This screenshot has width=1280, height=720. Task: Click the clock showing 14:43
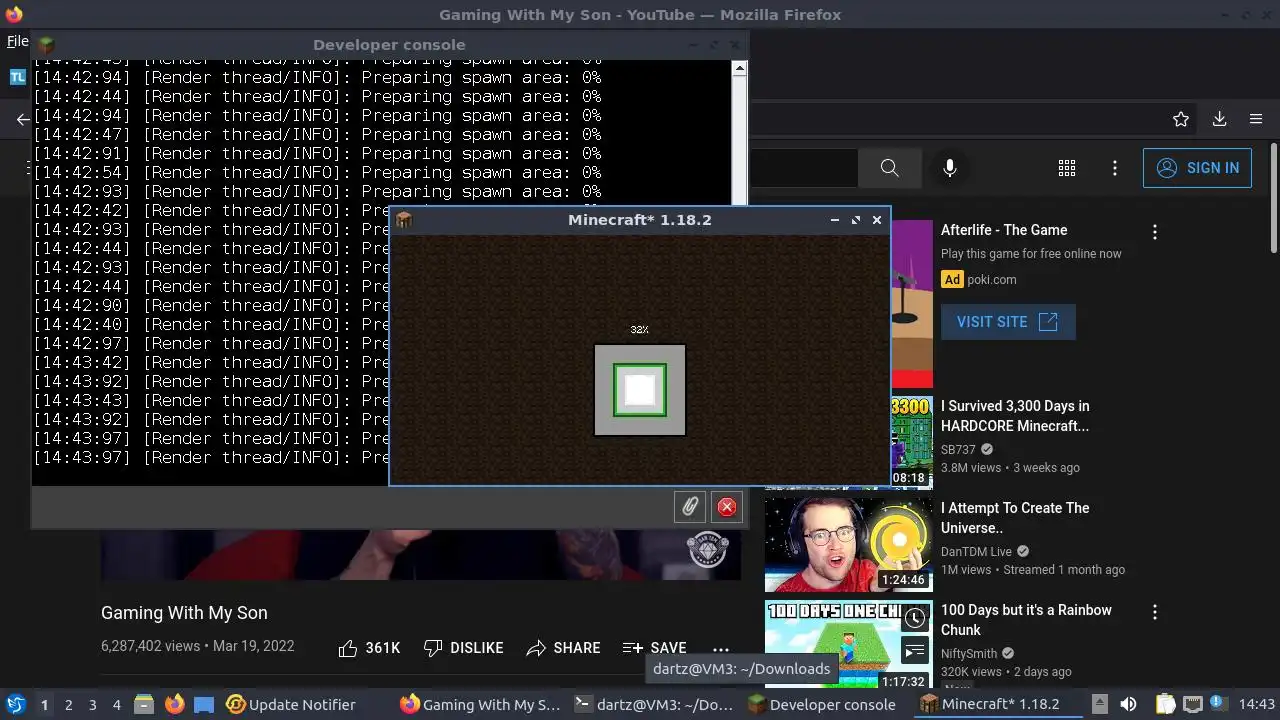click(1257, 704)
